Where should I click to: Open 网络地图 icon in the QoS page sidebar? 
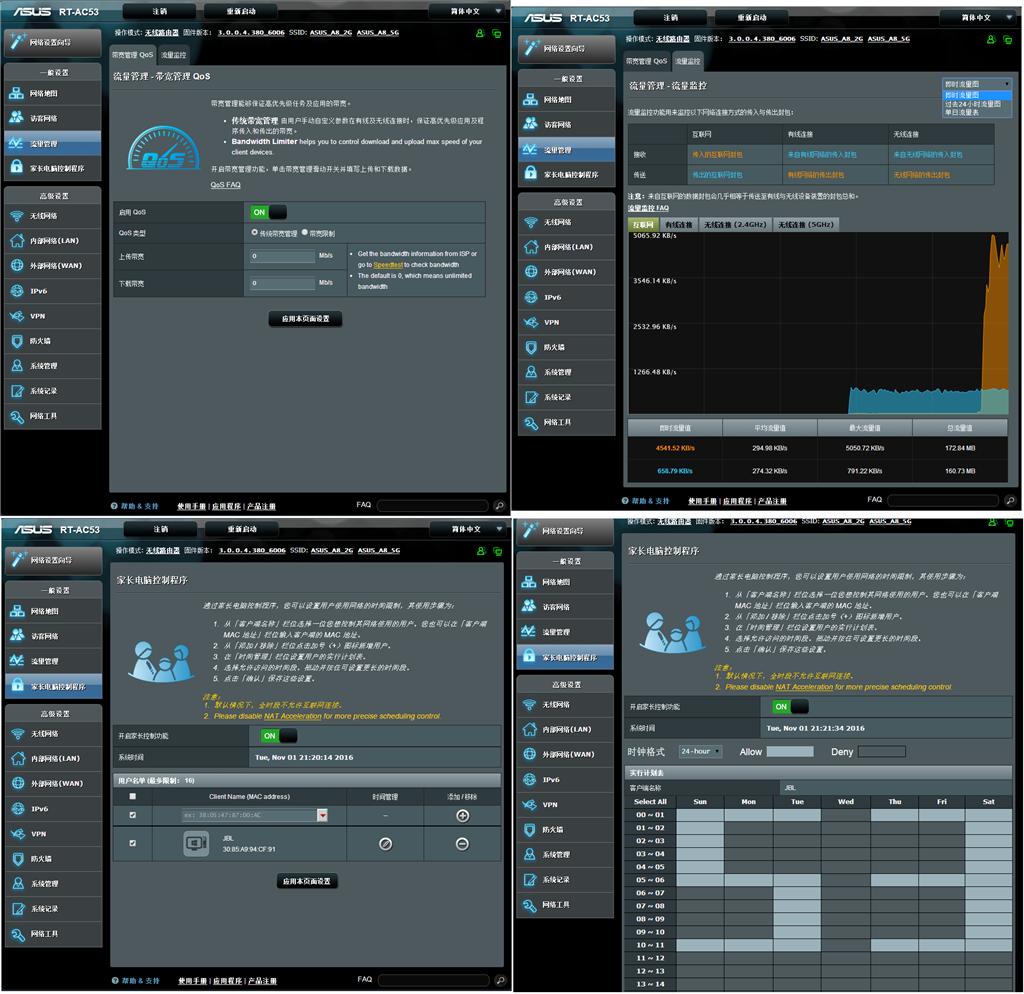16,93
